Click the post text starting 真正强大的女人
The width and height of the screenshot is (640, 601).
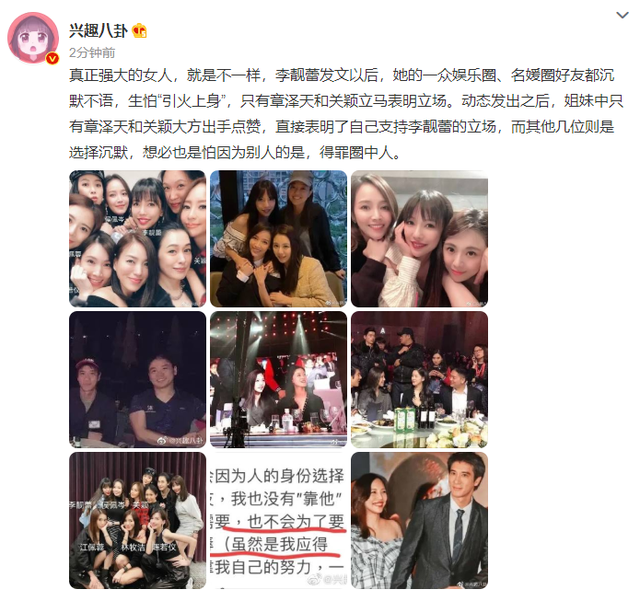(346, 114)
